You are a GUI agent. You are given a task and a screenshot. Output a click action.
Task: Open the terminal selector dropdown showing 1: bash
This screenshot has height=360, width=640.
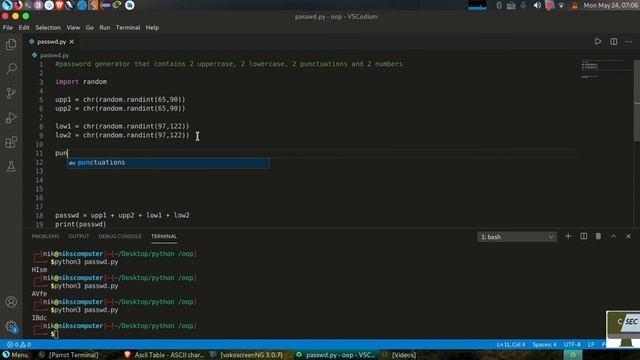[x=517, y=237]
